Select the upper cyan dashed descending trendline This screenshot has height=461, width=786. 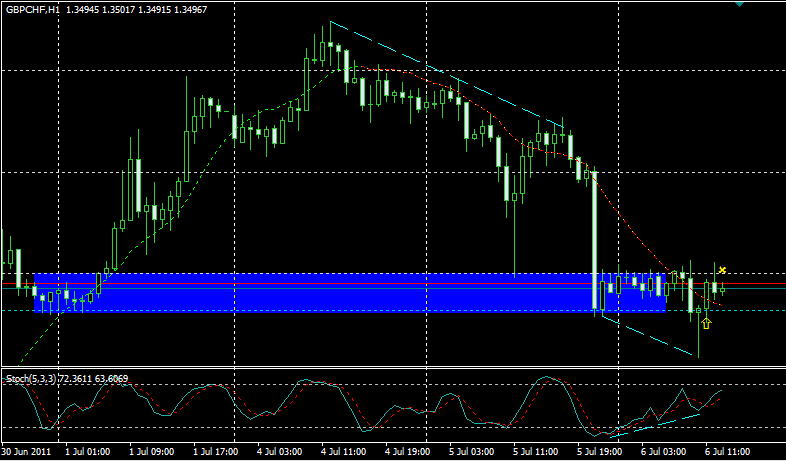(448, 74)
